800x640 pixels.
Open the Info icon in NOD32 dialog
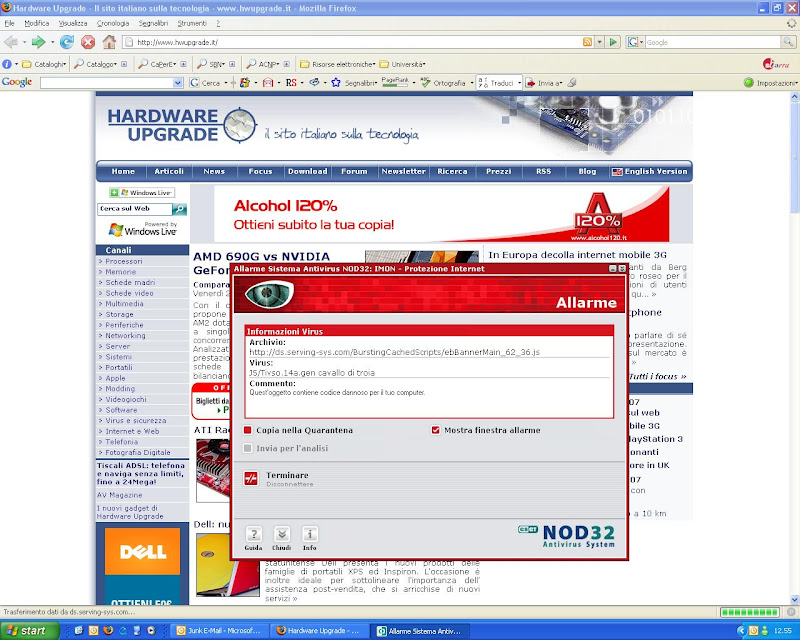pos(310,534)
